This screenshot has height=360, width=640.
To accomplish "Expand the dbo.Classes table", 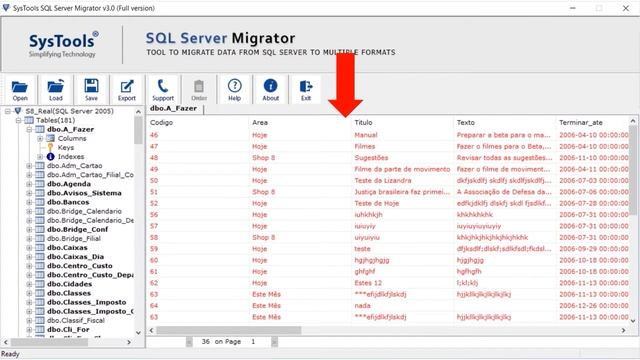I will click(29, 293).
